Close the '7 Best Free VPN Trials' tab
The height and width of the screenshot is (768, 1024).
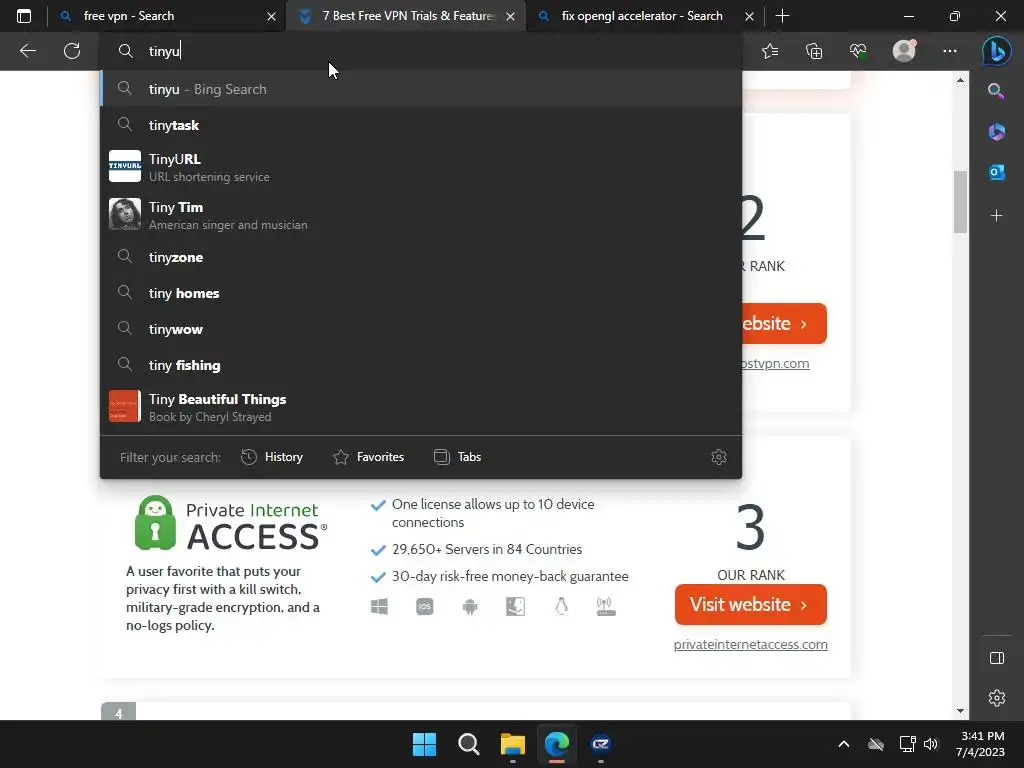pos(511,16)
